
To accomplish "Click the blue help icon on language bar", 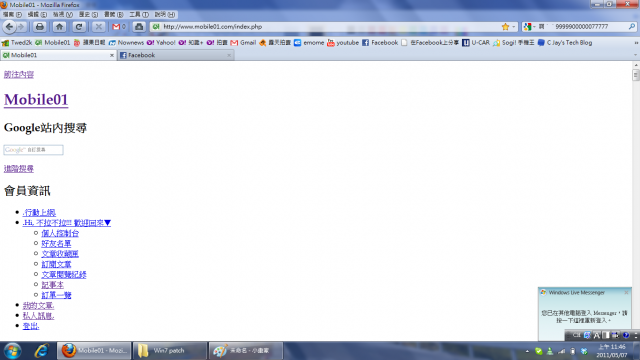I will [626, 335].
